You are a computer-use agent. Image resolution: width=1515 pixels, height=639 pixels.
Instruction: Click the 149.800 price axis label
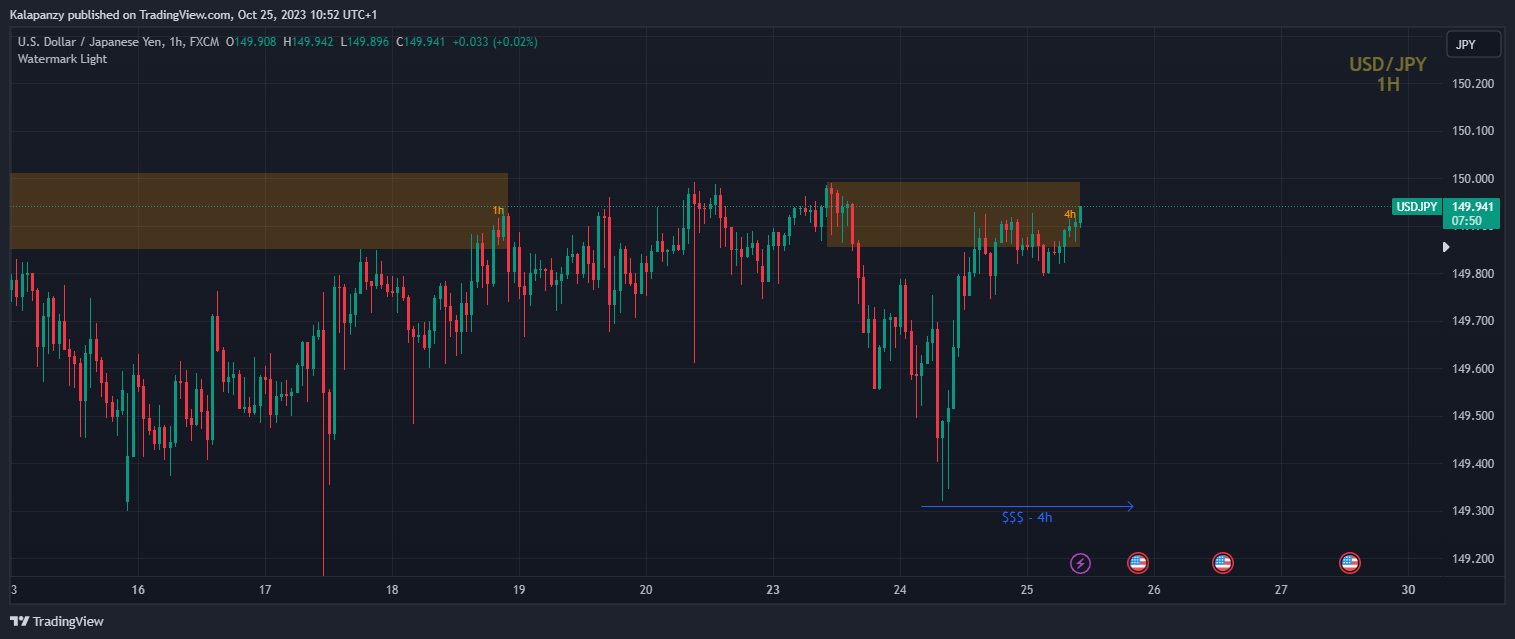pyautogui.click(x=1472, y=274)
